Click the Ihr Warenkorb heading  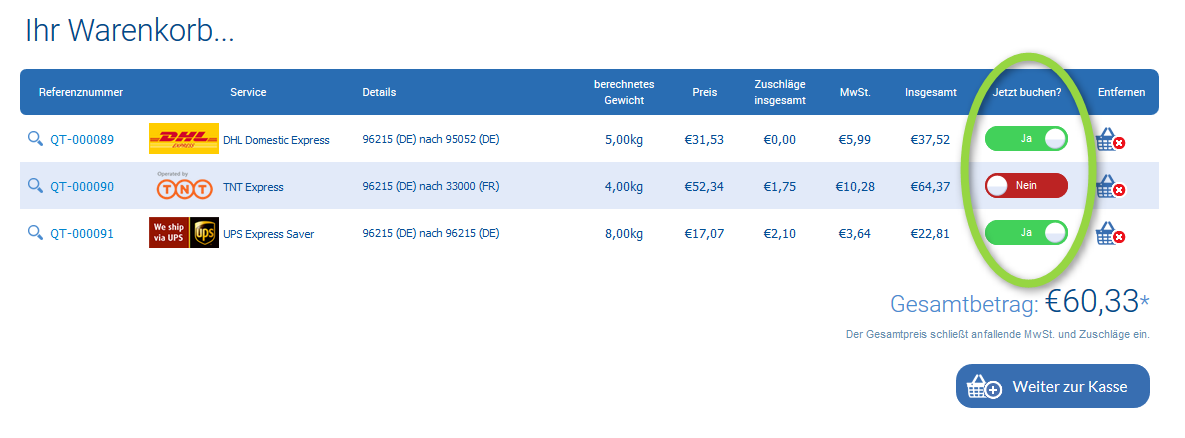(x=129, y=31)
